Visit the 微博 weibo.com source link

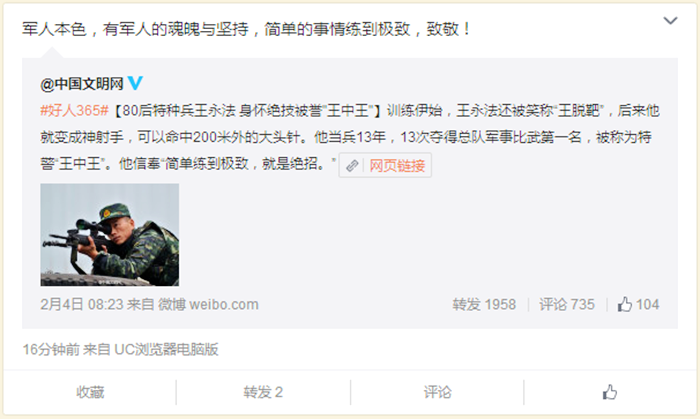(x=208, y=304)
